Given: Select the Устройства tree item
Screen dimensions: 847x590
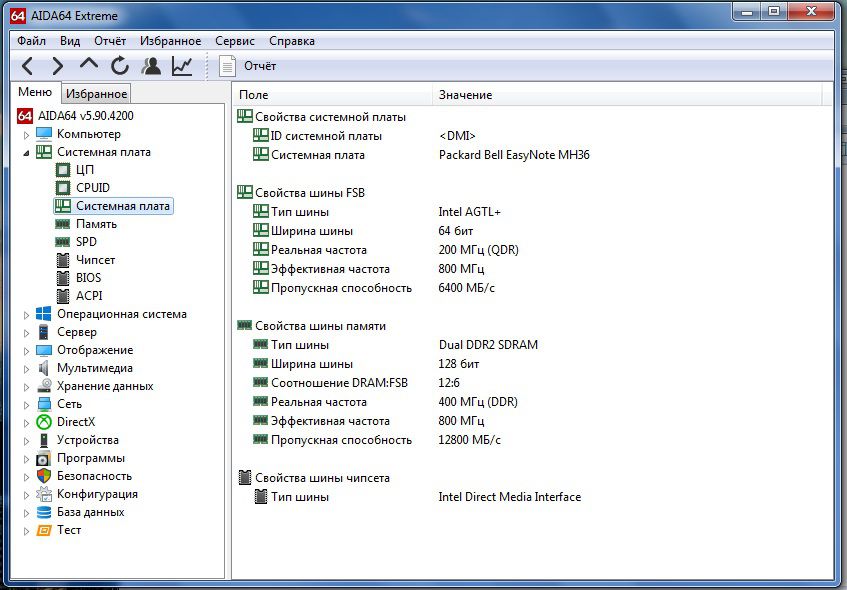Looking at the screenshot, I should pos(88,440).
